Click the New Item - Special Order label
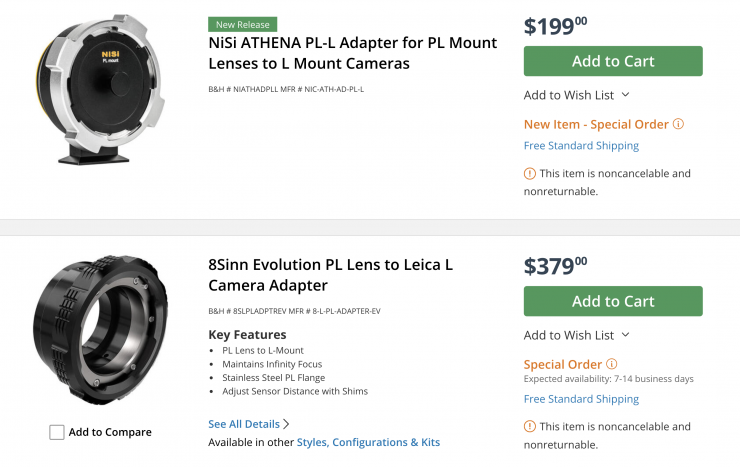Viewport: 740px width, 467px height. (x=596, y=125)
